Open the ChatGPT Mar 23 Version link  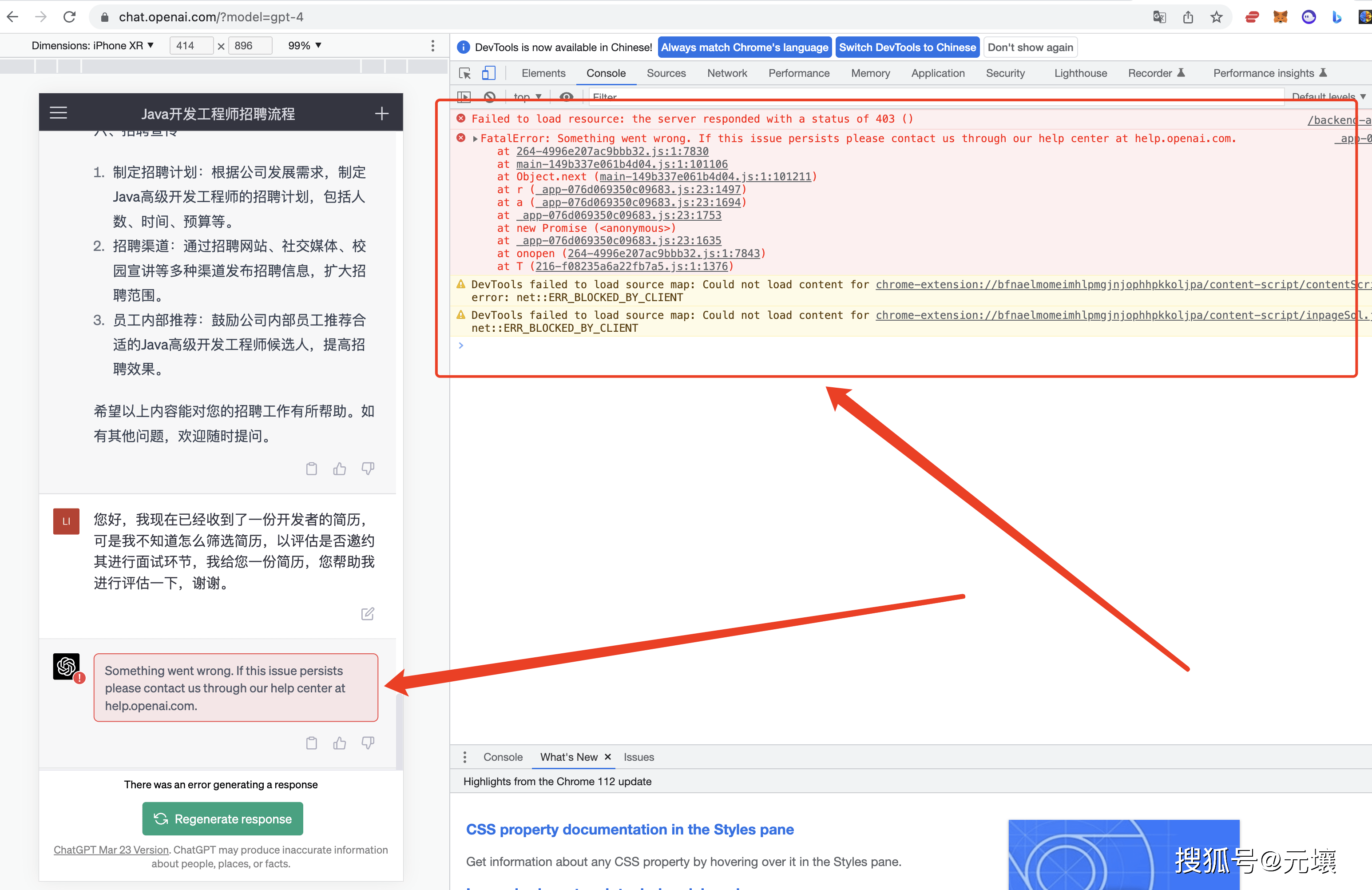point(111,850)
